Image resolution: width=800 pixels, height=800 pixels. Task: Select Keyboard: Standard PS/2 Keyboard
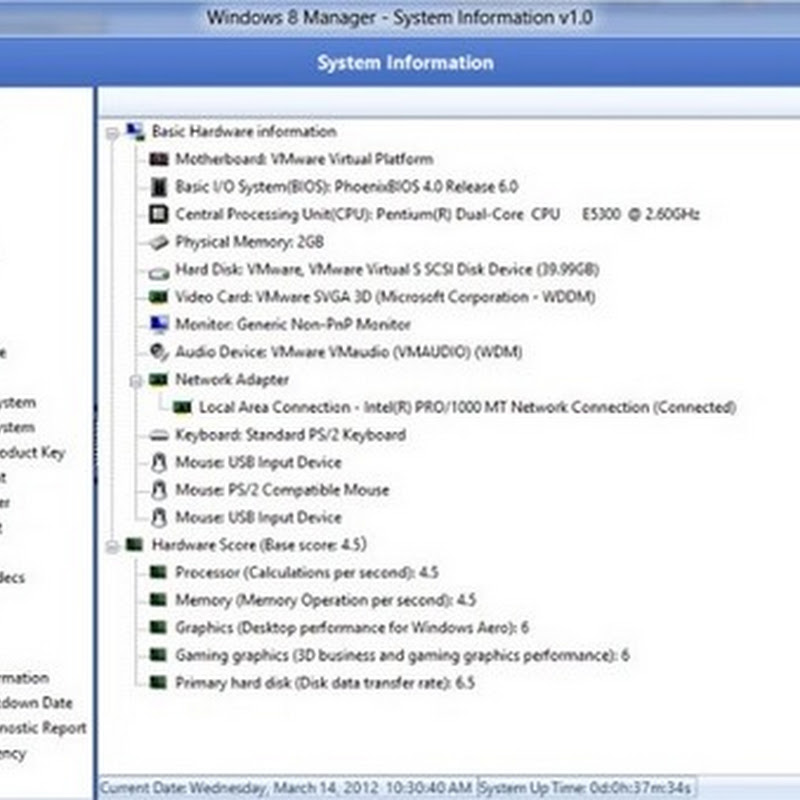(291, 435)
